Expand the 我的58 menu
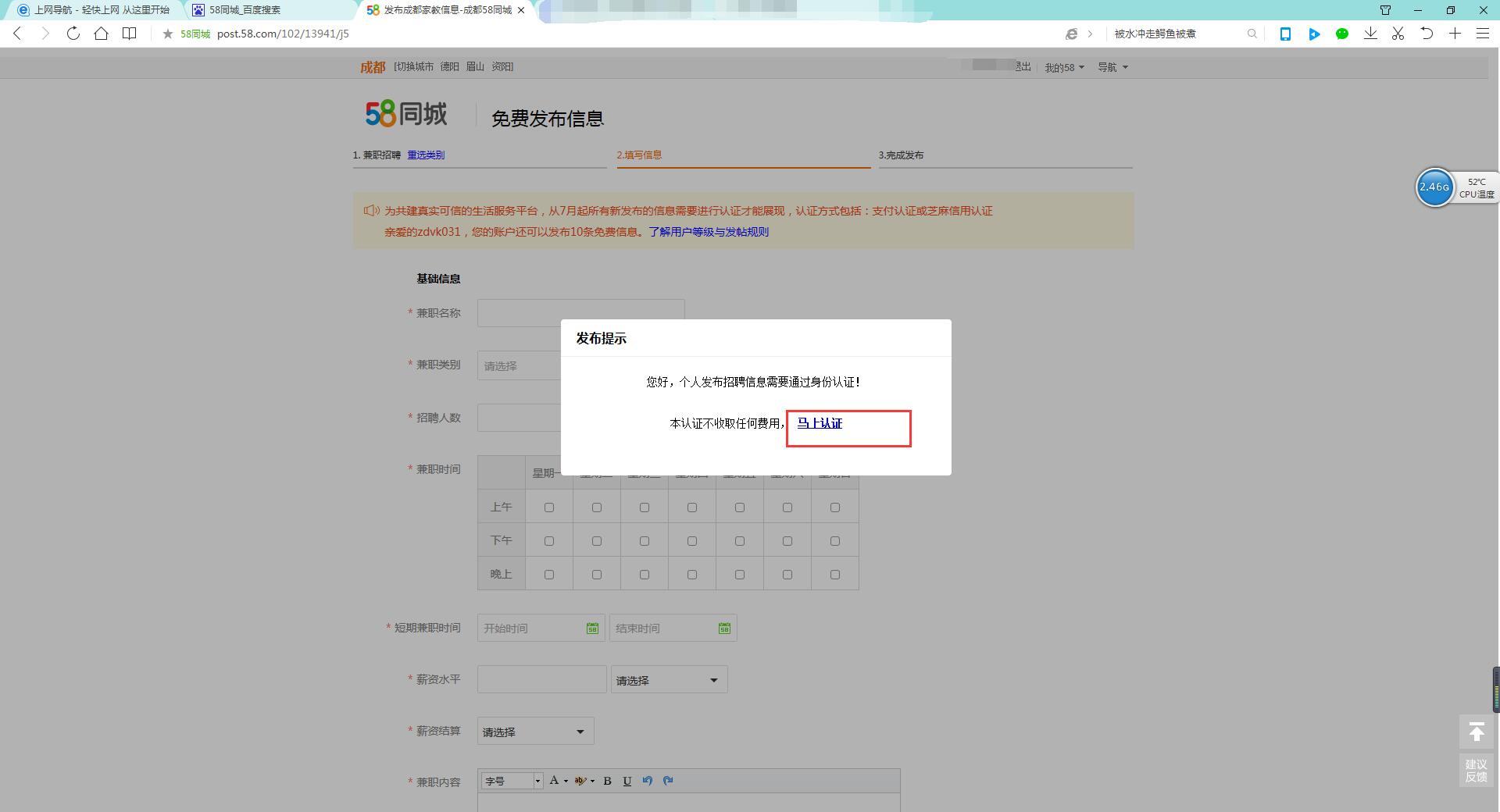The image size is (1500, 812). click(x=1065, y=67)
